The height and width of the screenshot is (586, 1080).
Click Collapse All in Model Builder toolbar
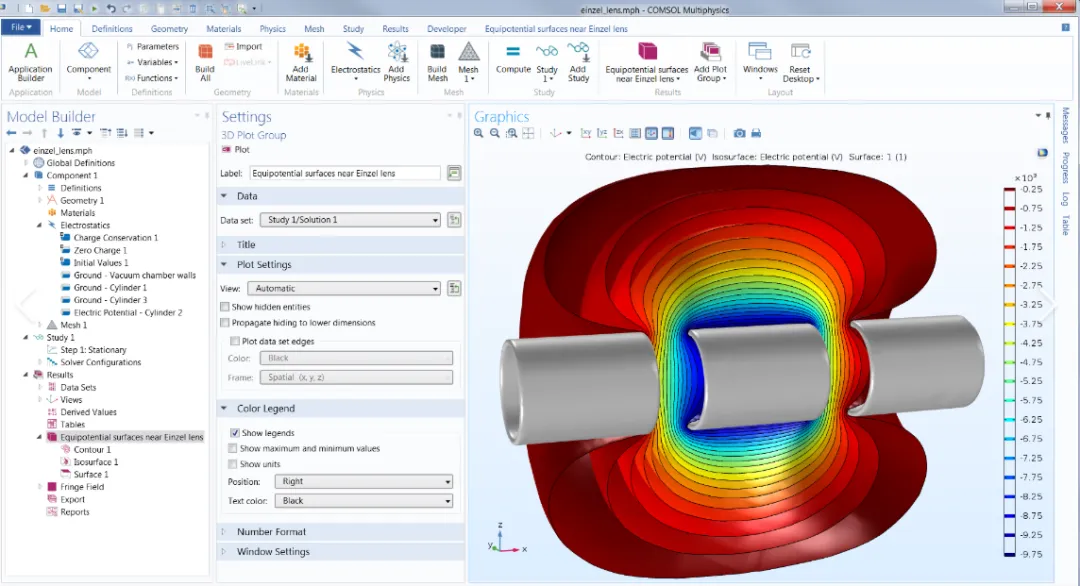(x=105, y=133)
